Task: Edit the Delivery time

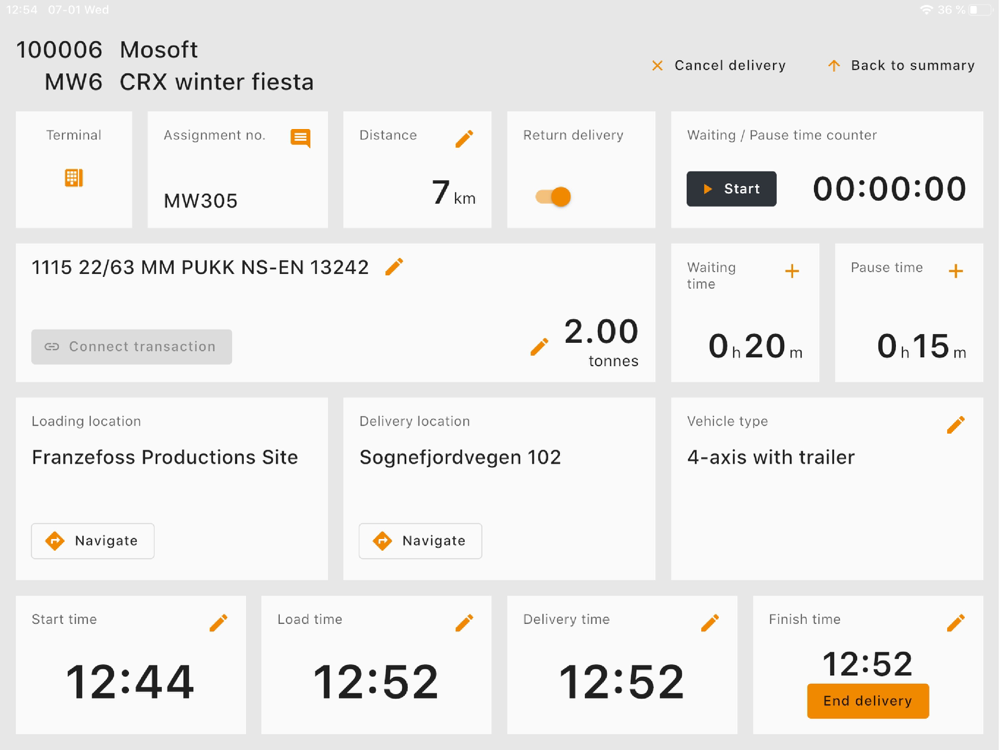Action: (710, 622)
